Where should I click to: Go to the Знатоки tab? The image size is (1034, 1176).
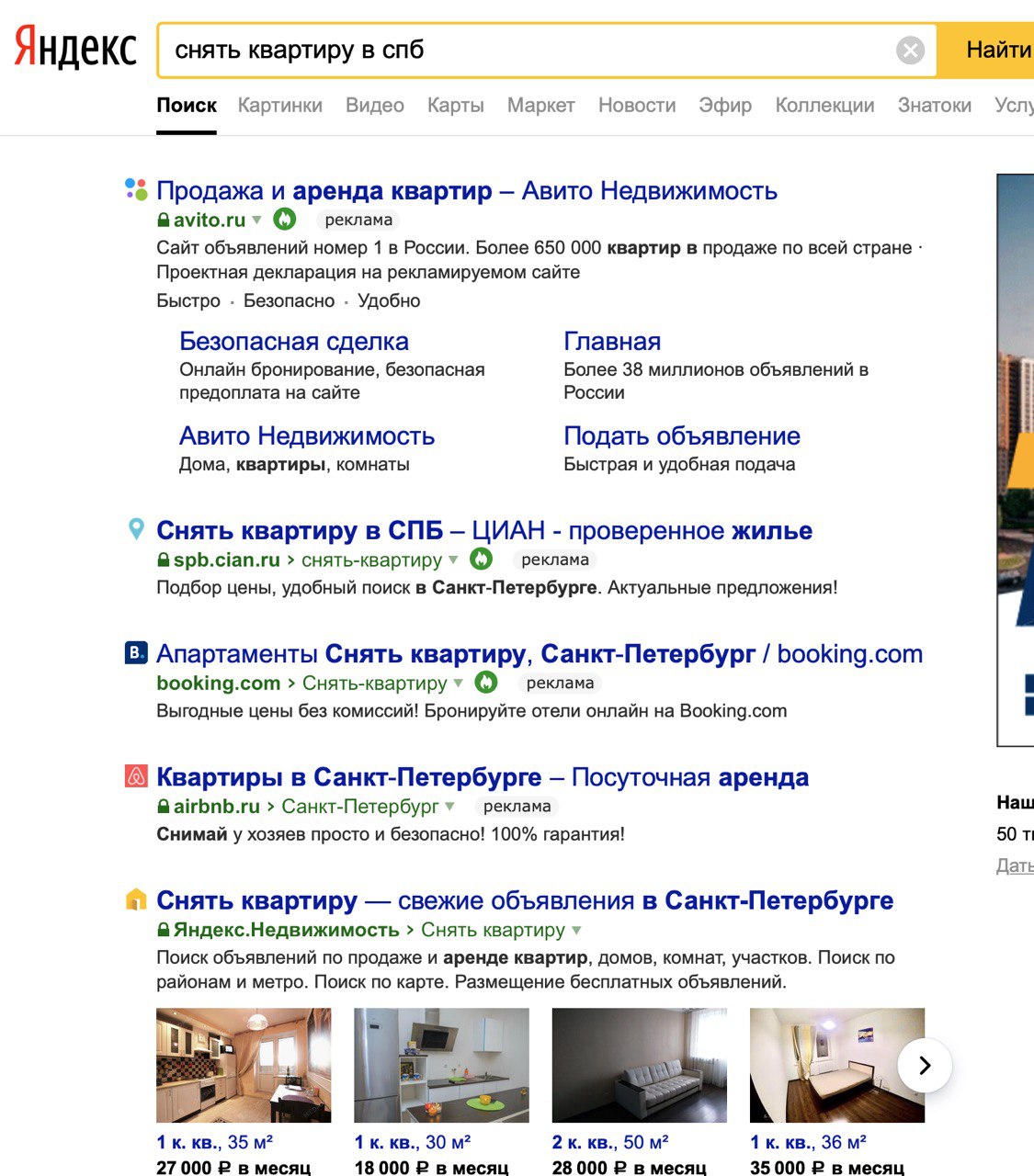click(x=935, y=106)
